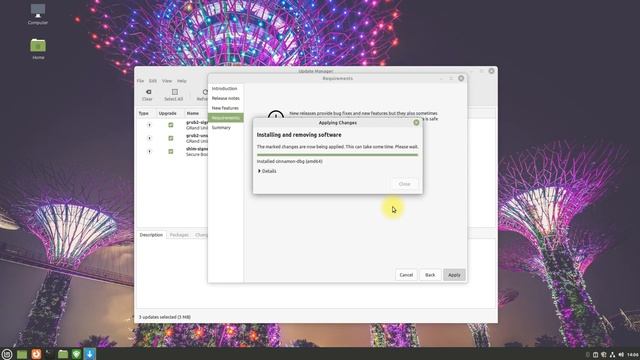Viewport: 640px width, 360px height.
Task: Launch Firefox from the taskbar
Action: click(x=36, y=354)
